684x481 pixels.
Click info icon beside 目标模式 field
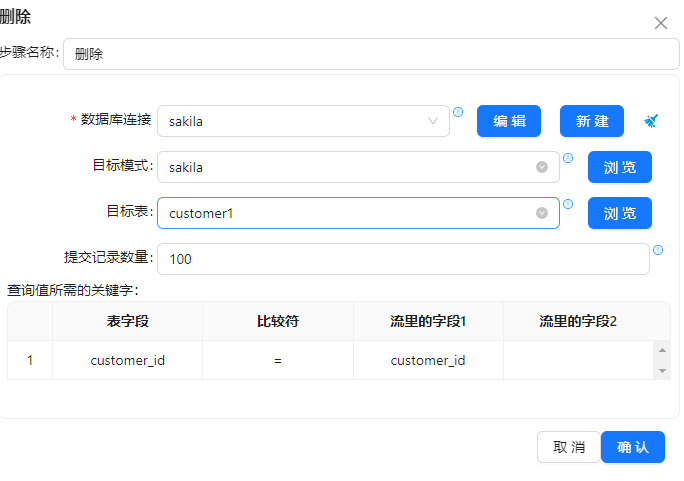point(568,158)
